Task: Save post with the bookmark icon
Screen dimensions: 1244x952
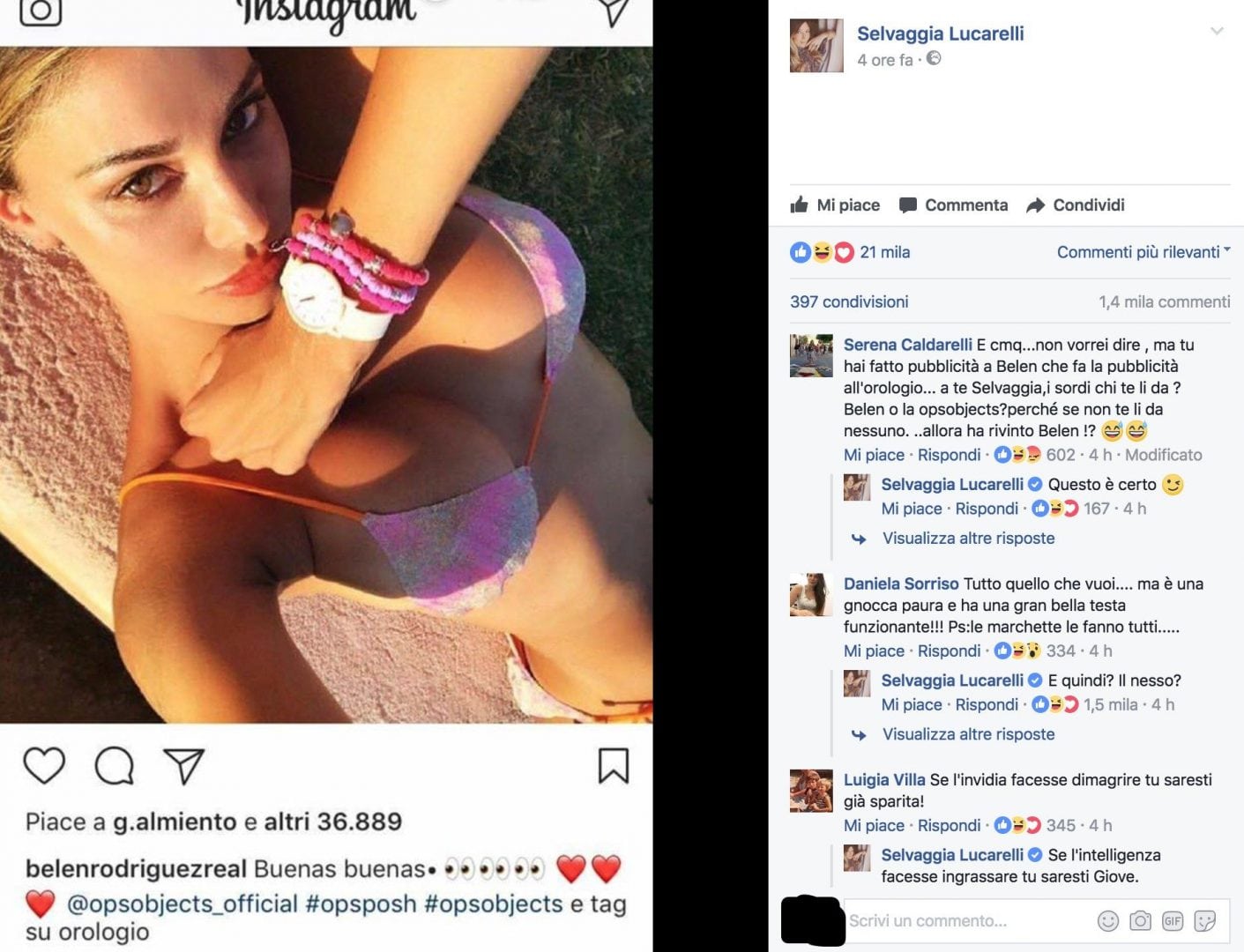Action: 614,765
